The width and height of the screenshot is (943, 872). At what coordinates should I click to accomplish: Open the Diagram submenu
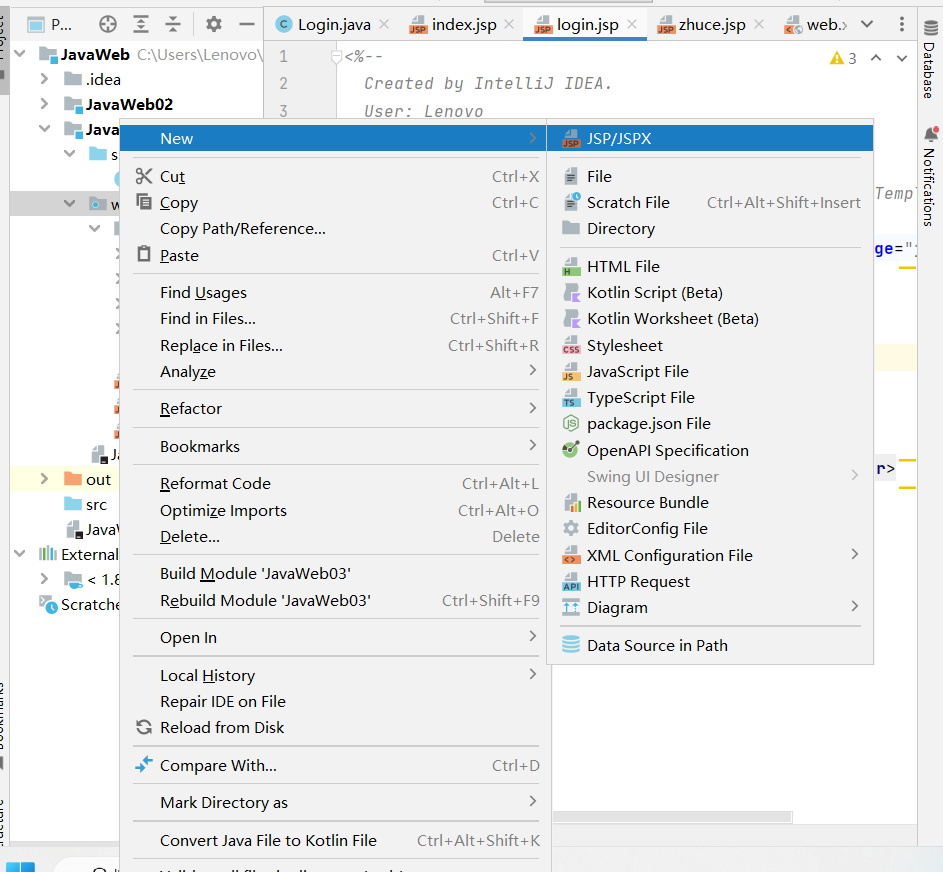(x=710, y=607)
